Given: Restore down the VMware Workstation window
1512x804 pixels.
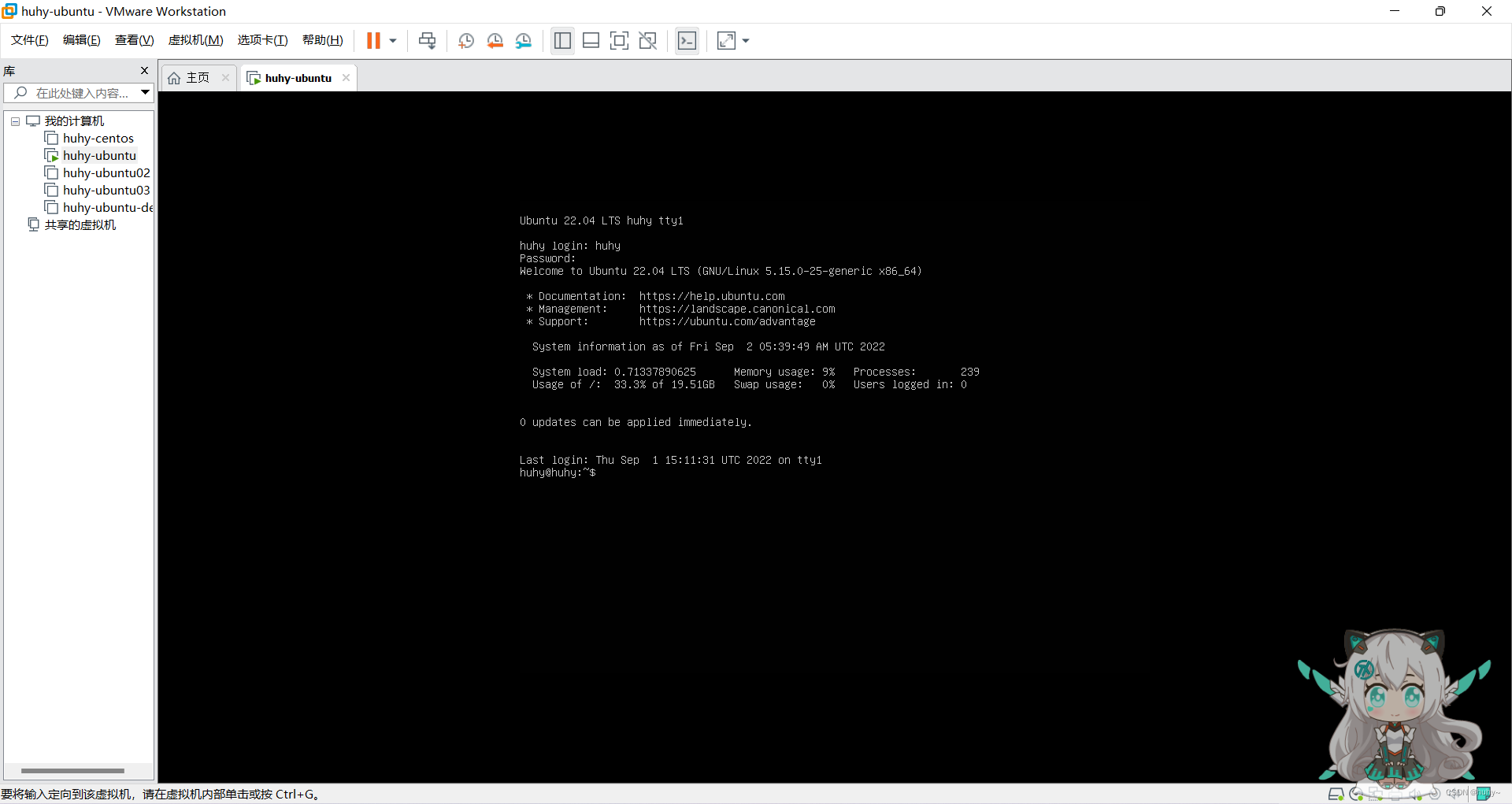Looking at the screenshot, I should [x=1440, y=11].
